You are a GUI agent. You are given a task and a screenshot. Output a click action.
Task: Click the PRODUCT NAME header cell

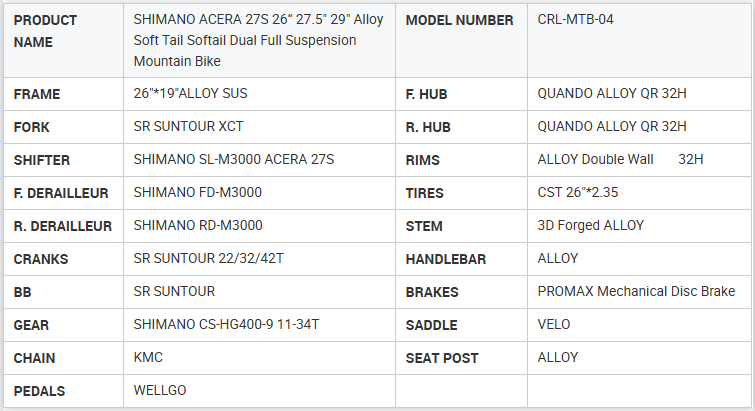46,31
